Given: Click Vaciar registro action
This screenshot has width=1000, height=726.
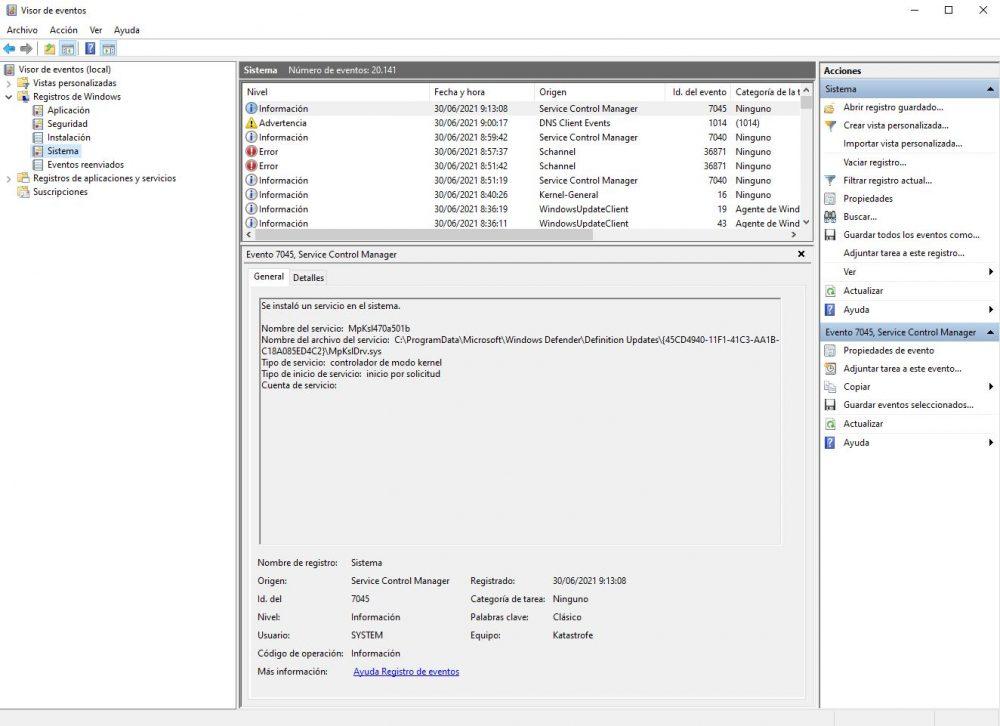Looking at the screenshot, I should 874,163.
